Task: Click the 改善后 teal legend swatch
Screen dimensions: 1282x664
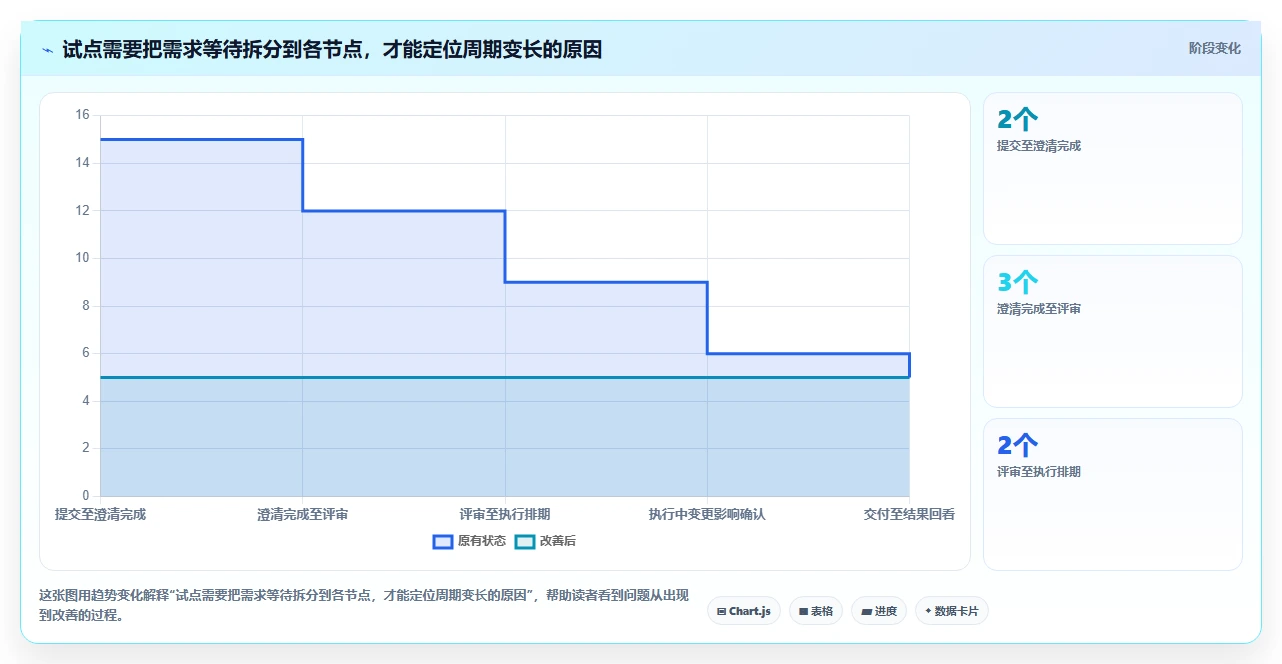Action: point(525,541)
